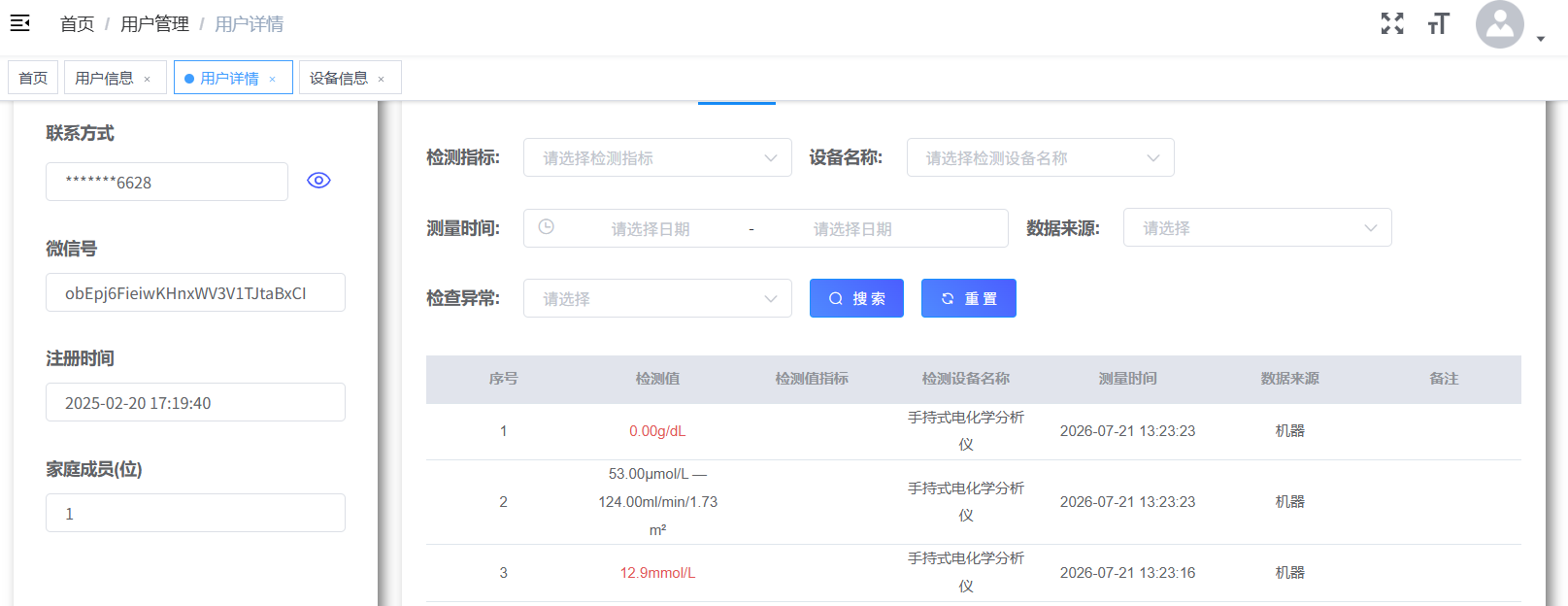Click the red value 0.00g/dL
The height and width of the screenshot is (606, 1568).
(x=657, y=431)
